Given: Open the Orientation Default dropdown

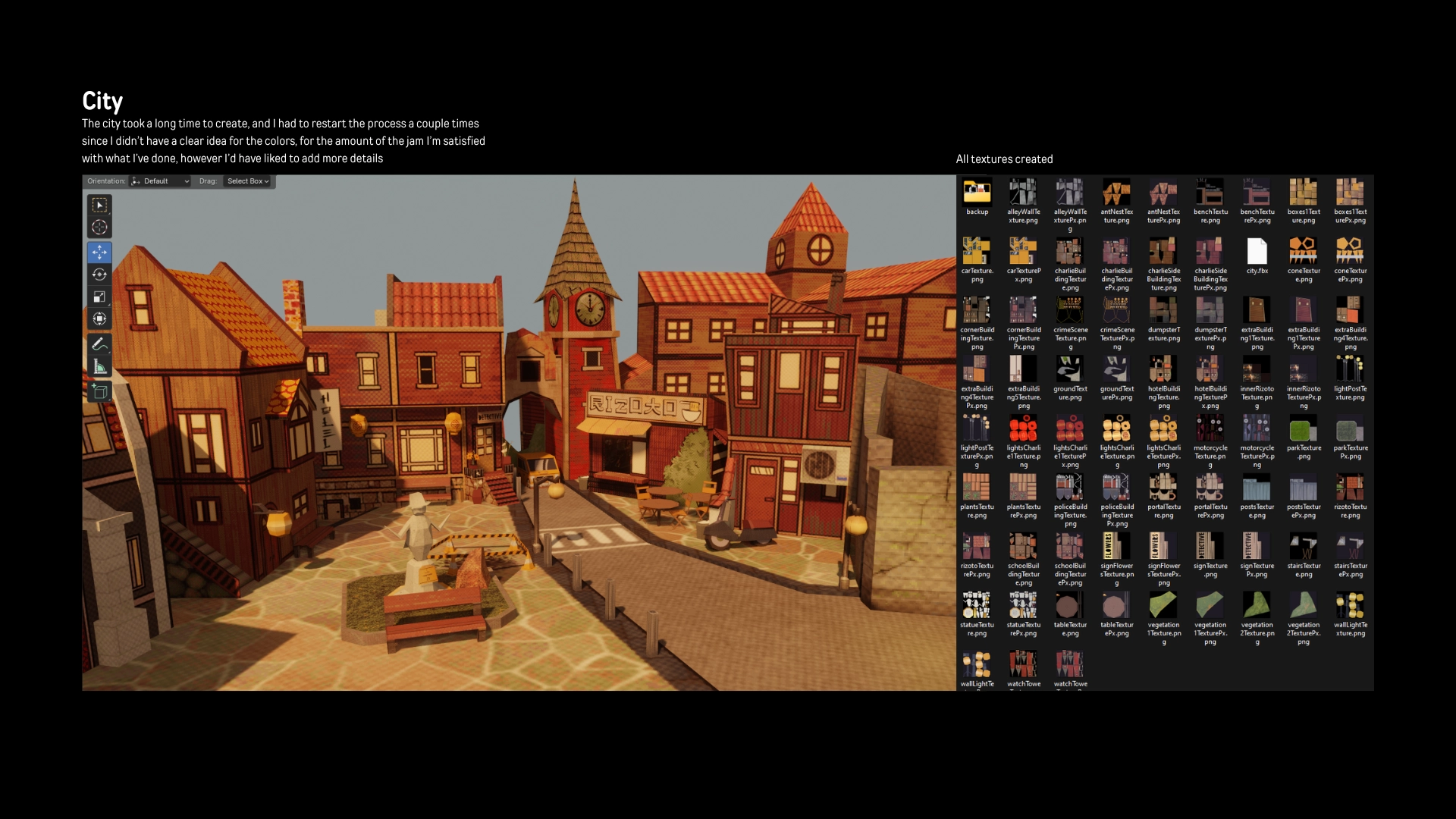Looking at the screenshot, I should 160,181.
